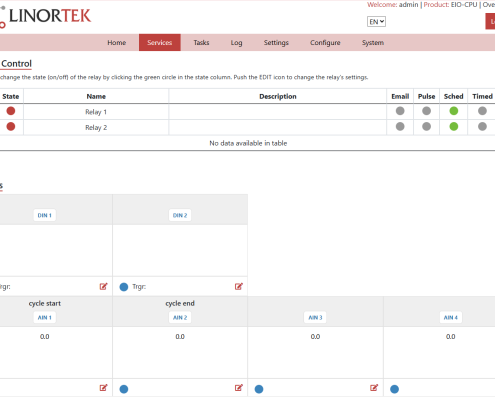Go to the Home page tab
Image resolution: width=495 pixels, height=400 pixels.
point(117,43)
